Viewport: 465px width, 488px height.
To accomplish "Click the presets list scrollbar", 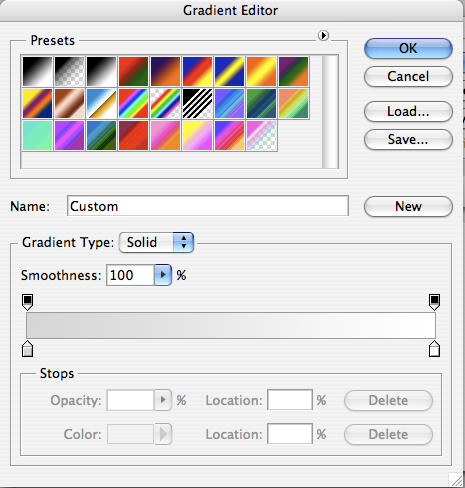I will [330, 112].
